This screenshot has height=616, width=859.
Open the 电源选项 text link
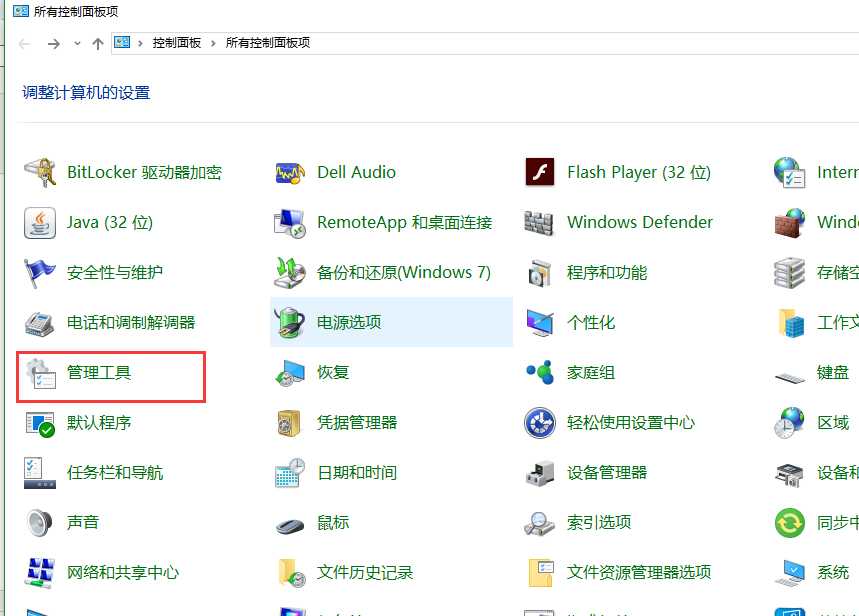coord(348,322)
